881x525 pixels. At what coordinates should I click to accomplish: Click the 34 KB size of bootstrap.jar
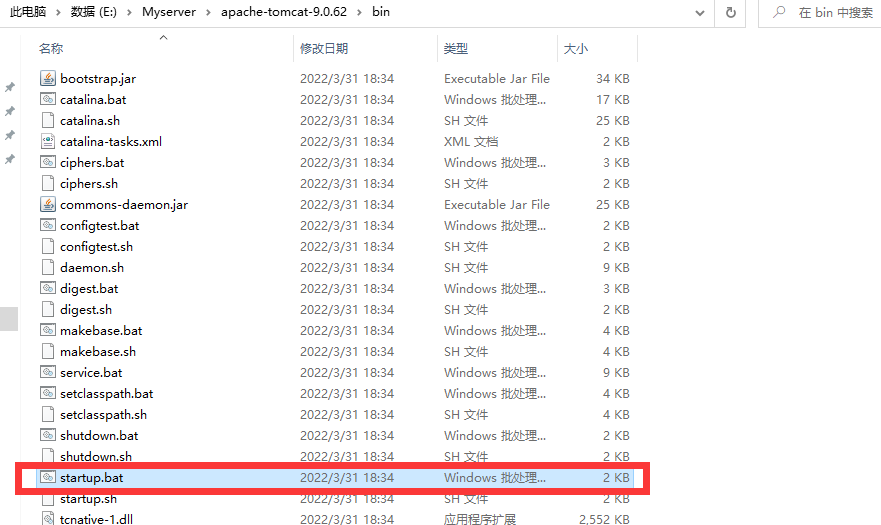pos(612,79)
